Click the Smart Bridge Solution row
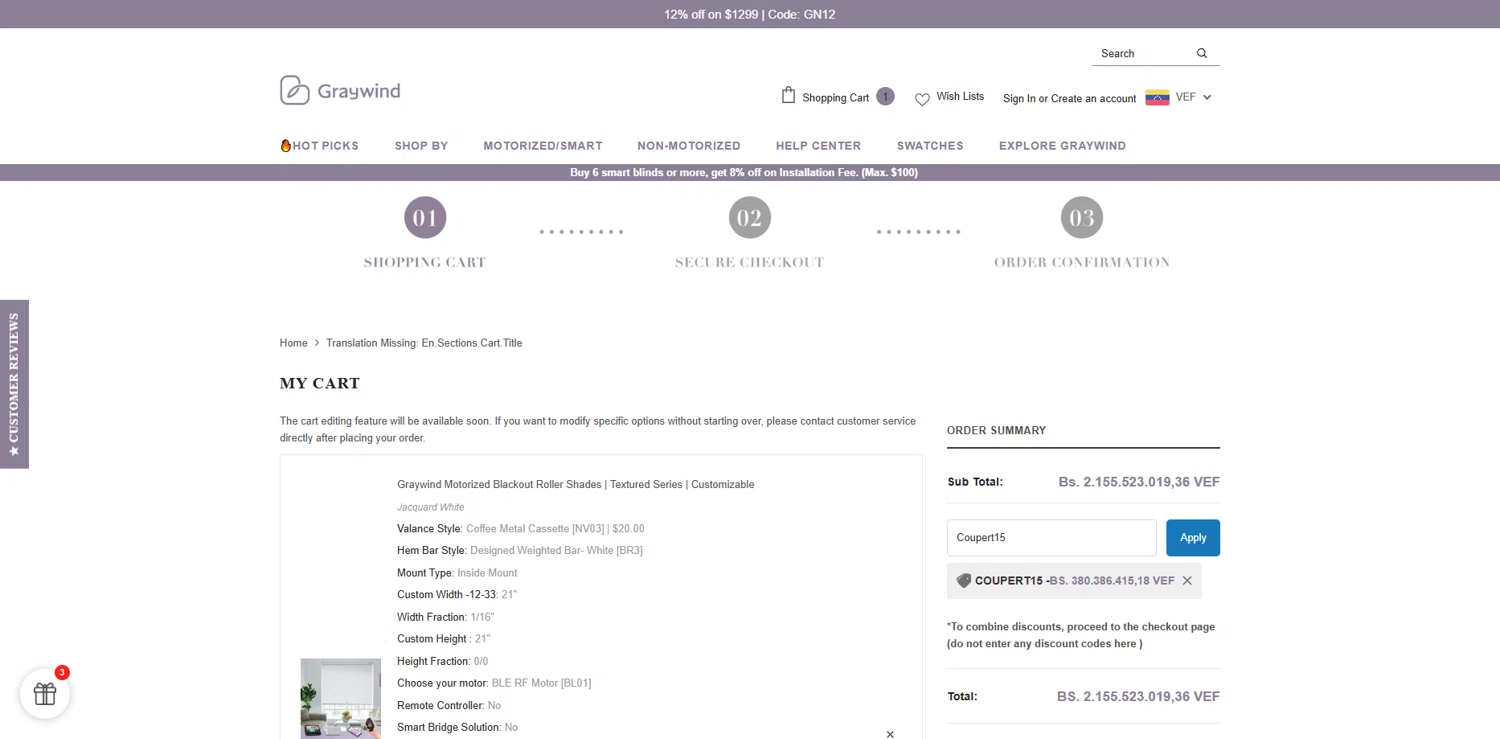 [x=457, y=728]
